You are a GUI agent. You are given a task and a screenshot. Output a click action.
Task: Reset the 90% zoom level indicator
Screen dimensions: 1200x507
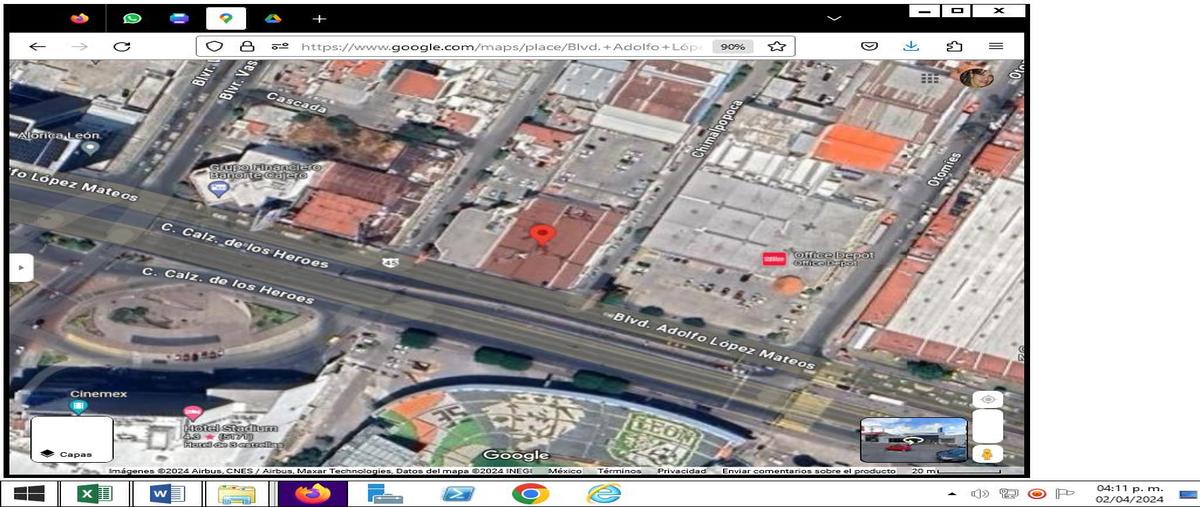pyautogui.click(x=733, y=46)
